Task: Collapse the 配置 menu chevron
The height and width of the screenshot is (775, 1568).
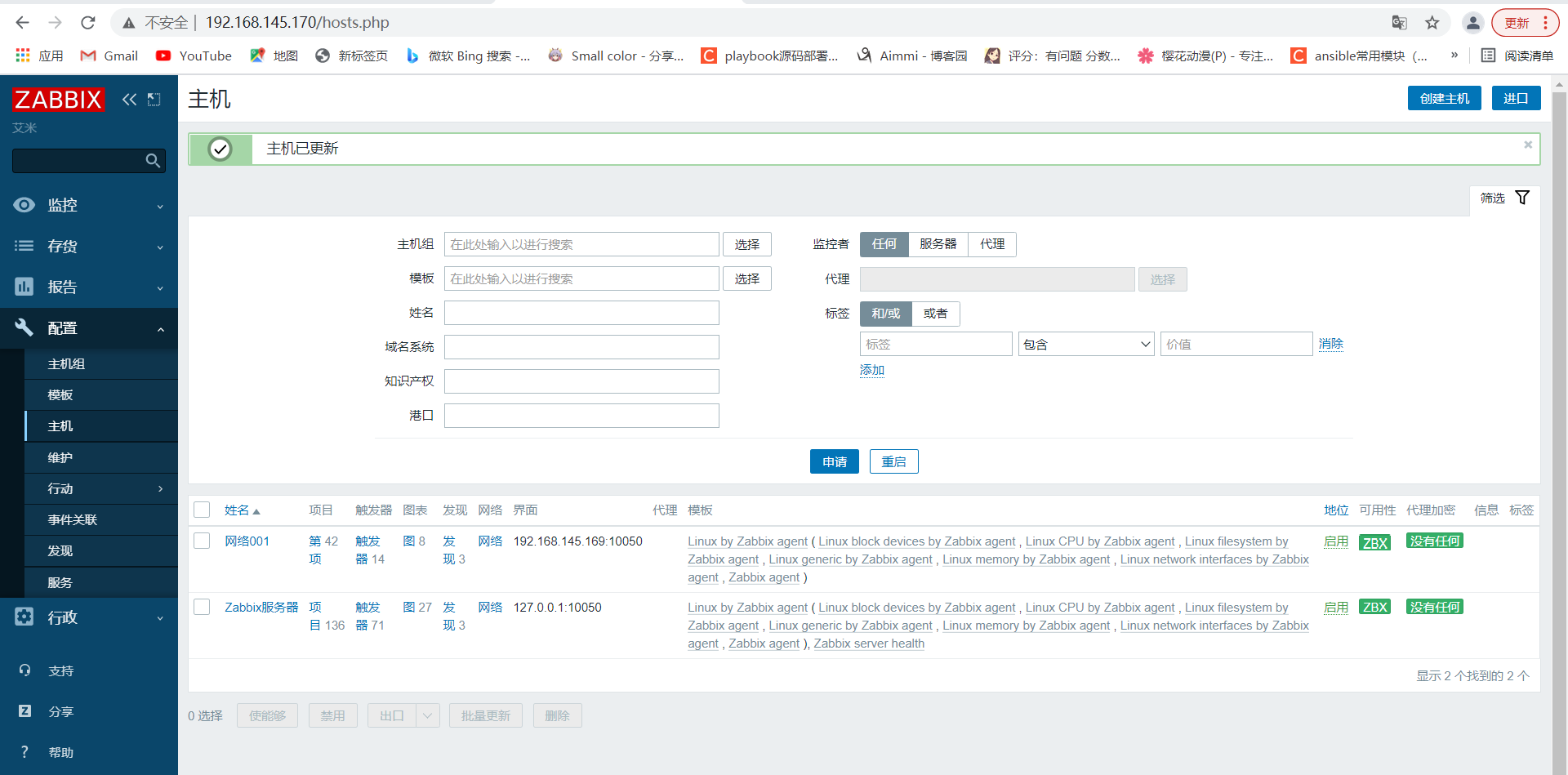Action: [160, 329]
